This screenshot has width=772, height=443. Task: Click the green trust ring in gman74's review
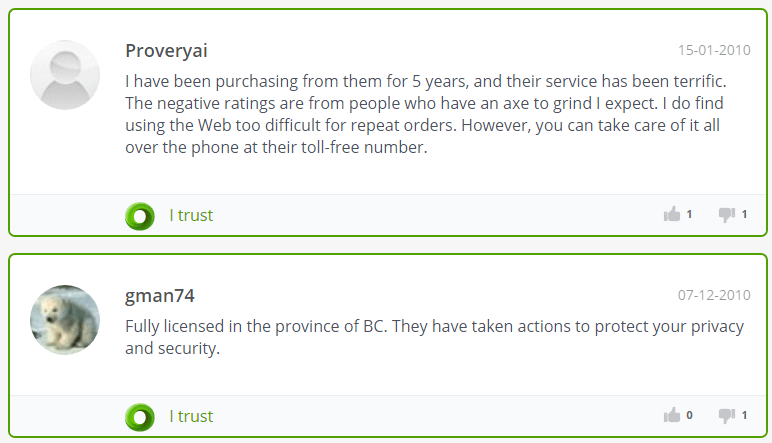[x=140, y=417]
